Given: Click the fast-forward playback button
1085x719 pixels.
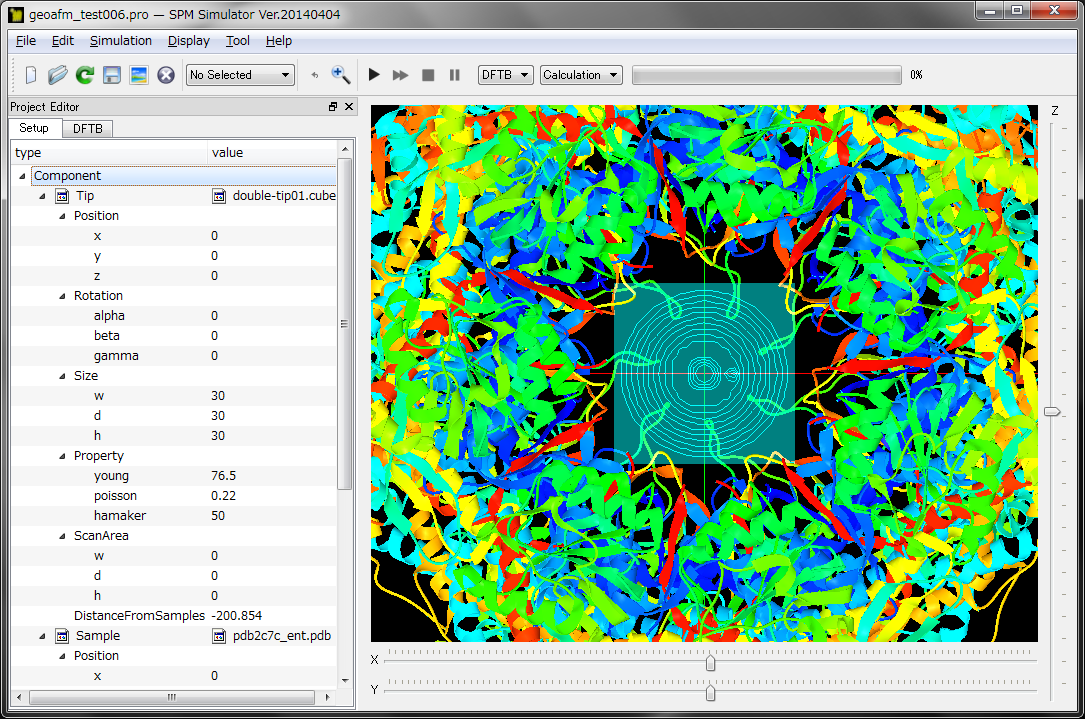Looking at the screenshot, I should [401, 75].
